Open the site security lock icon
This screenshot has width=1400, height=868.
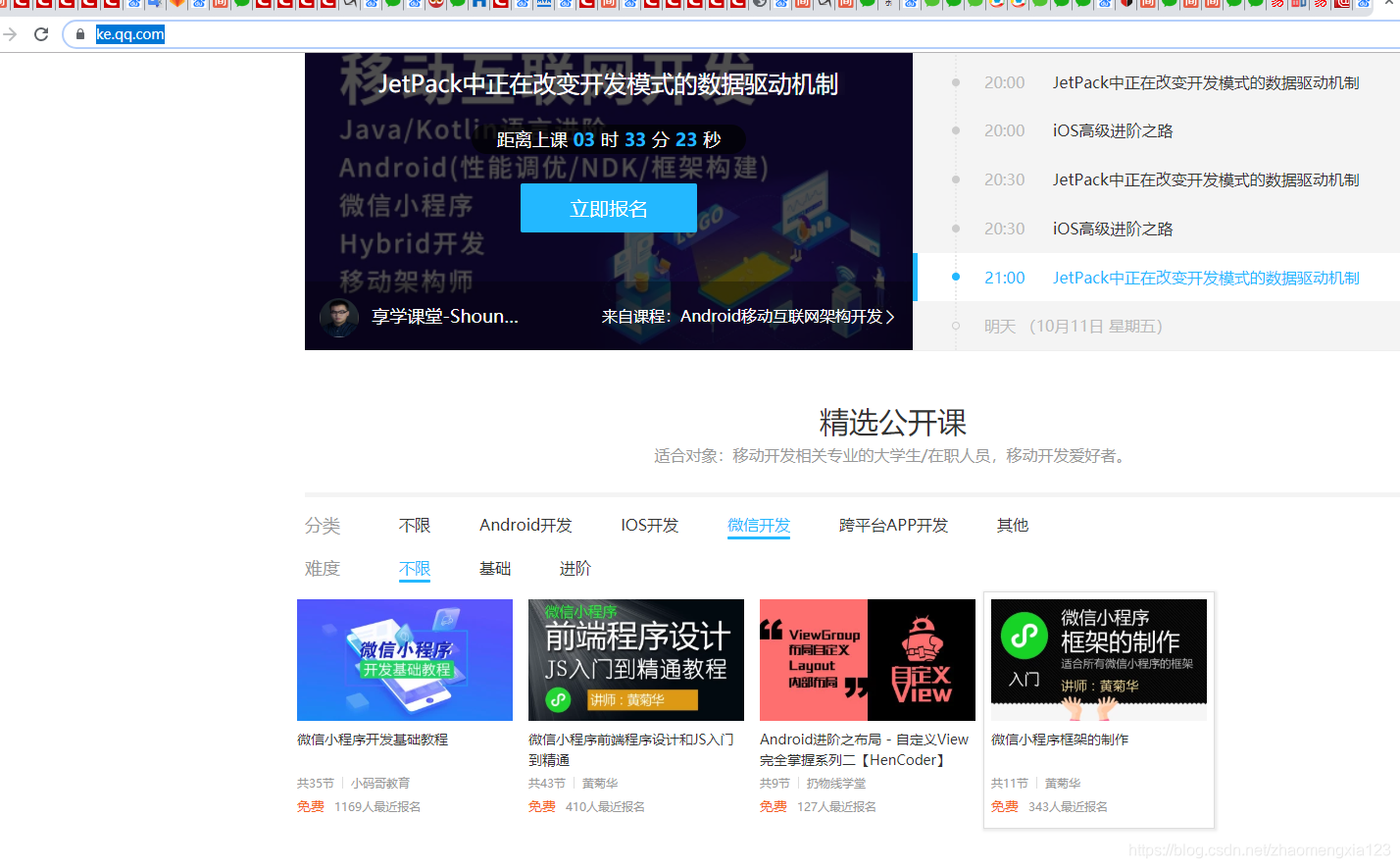(x=80, y=34)
